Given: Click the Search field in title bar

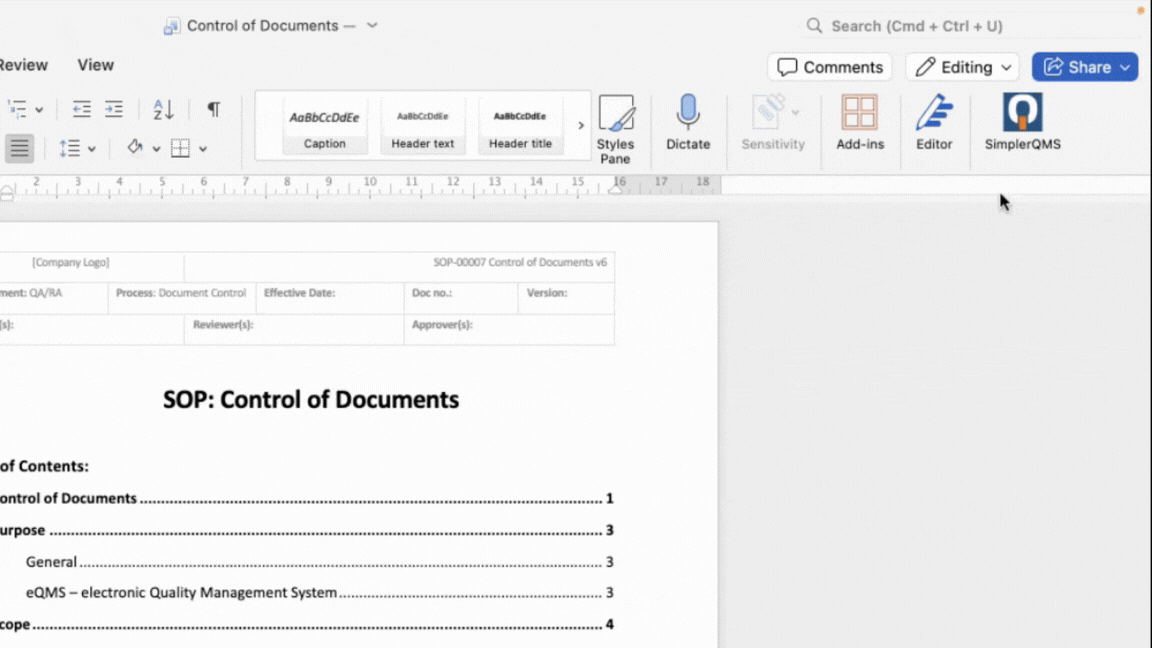Looking at the screenshot, I should click(916, 26).
